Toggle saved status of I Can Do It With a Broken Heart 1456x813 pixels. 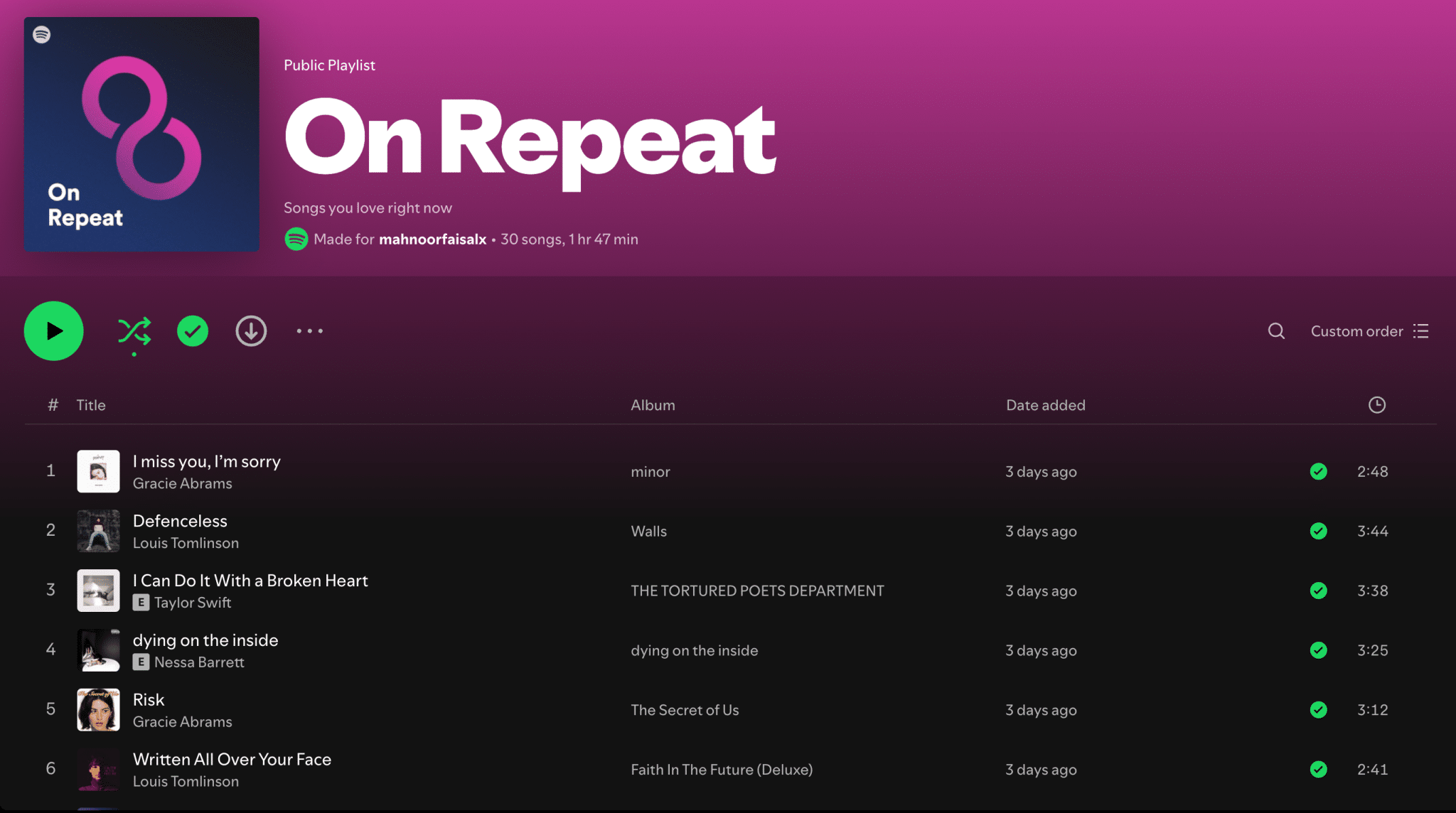click(x=1318, y=591)
